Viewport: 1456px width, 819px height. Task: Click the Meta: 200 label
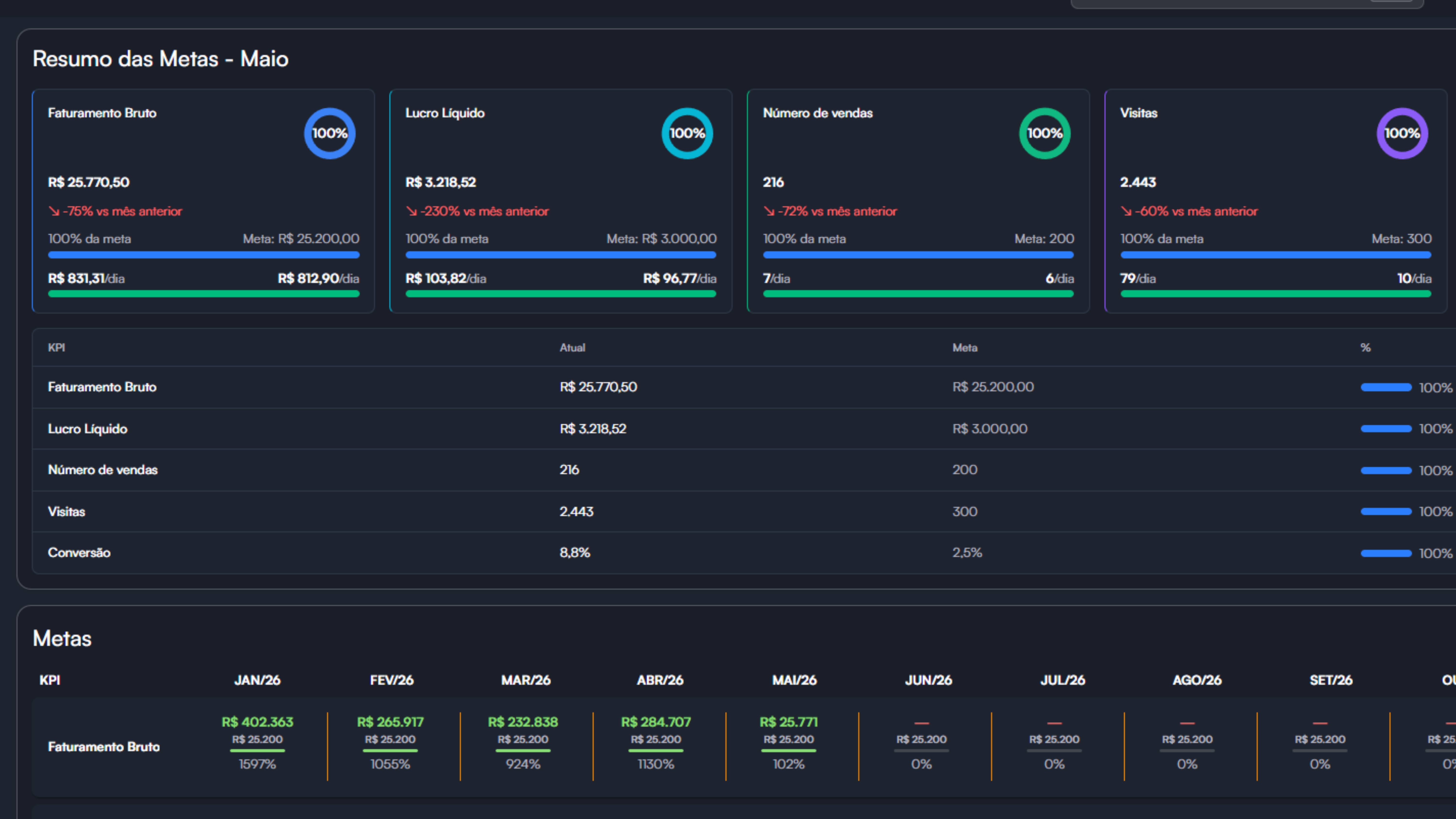(1044, 239)
